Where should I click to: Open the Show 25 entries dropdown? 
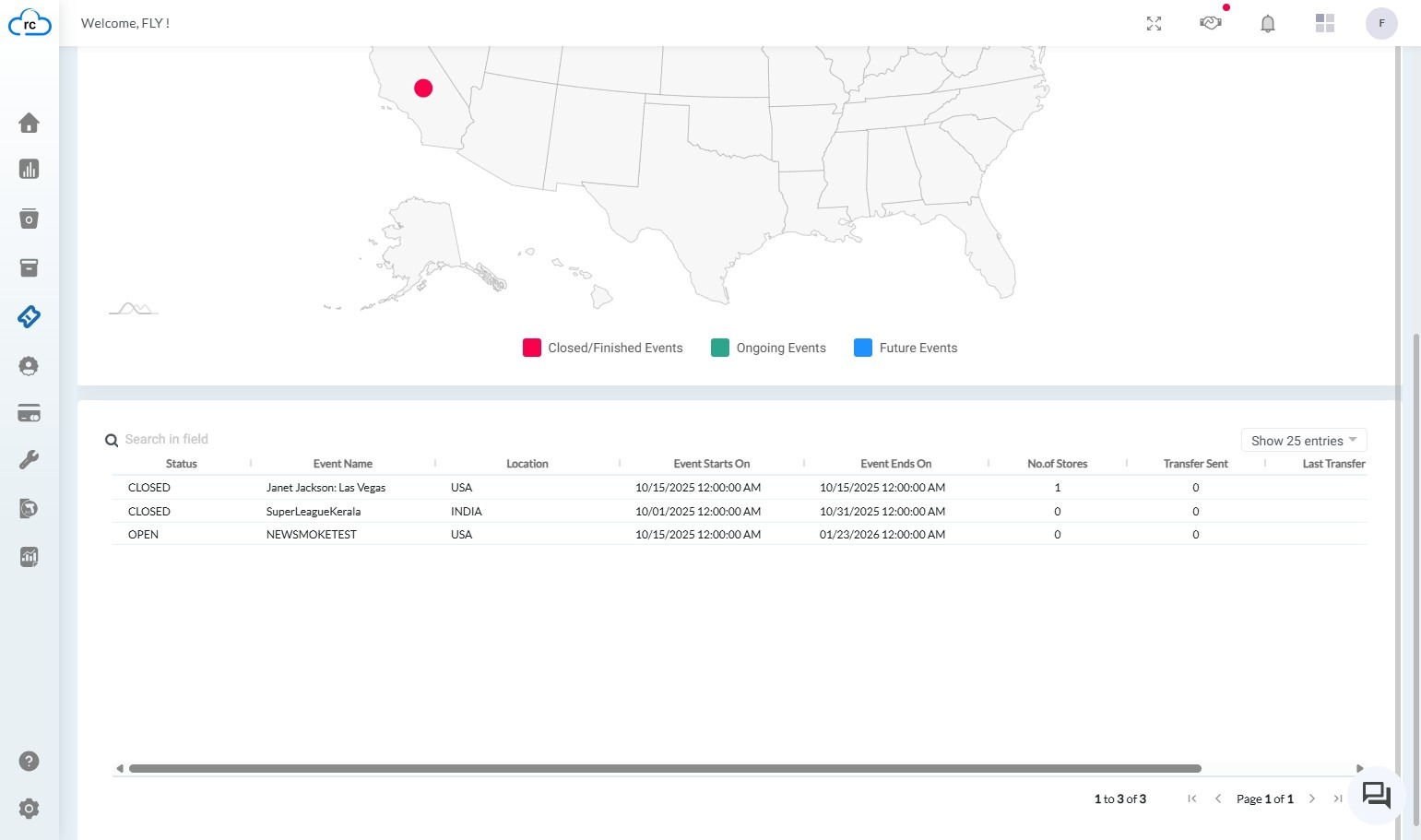(x=1304, y=441)
